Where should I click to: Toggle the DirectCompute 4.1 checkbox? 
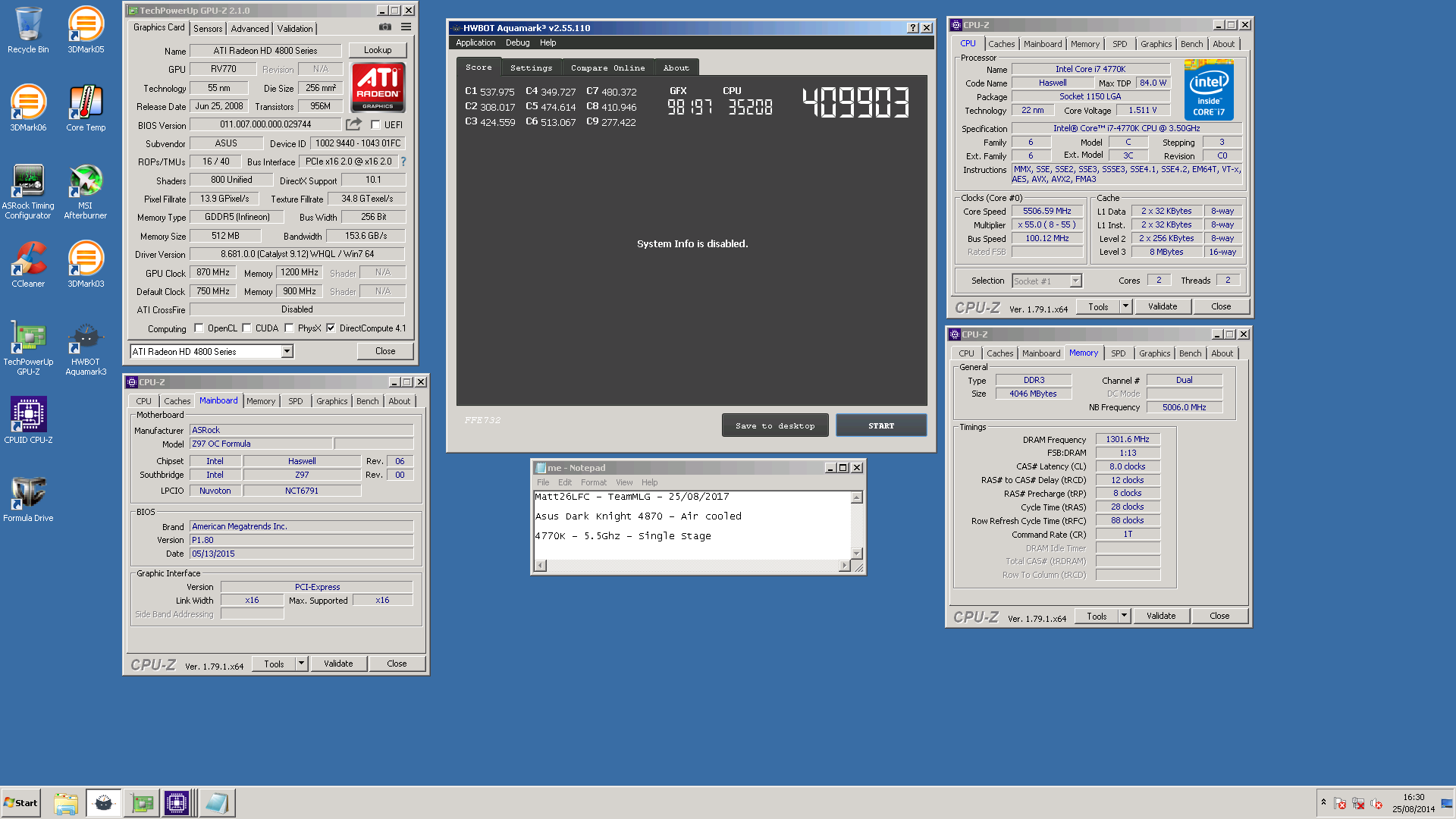coord(331,328)
